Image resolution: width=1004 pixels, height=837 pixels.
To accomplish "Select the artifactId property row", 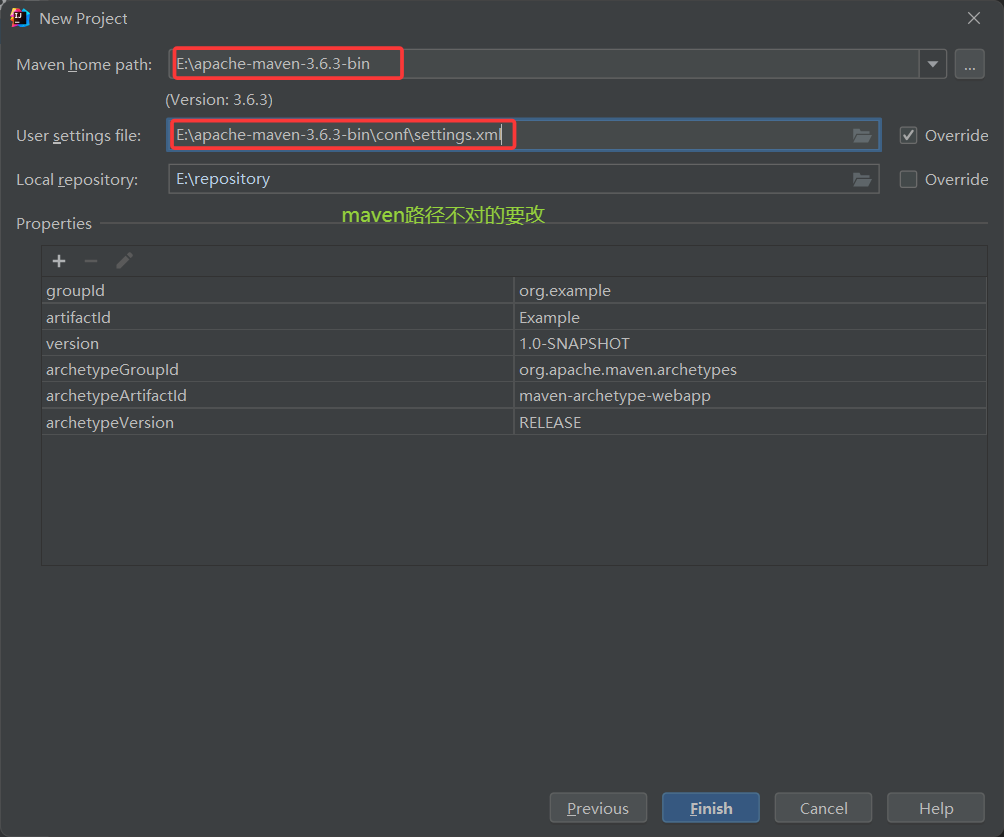I will (514, 317).
